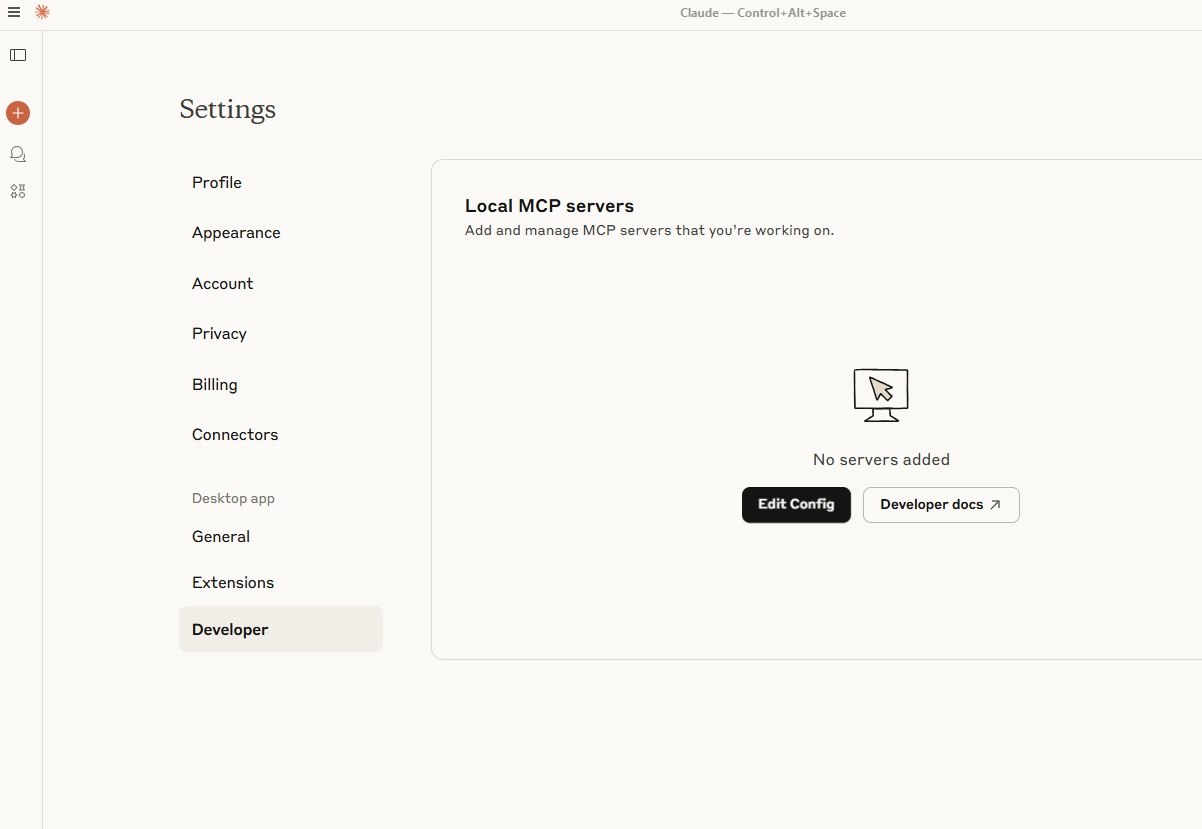Open Privacy settings
Image resolution: width=1202 pixels, height=829 pixels.
coord(219,333)
